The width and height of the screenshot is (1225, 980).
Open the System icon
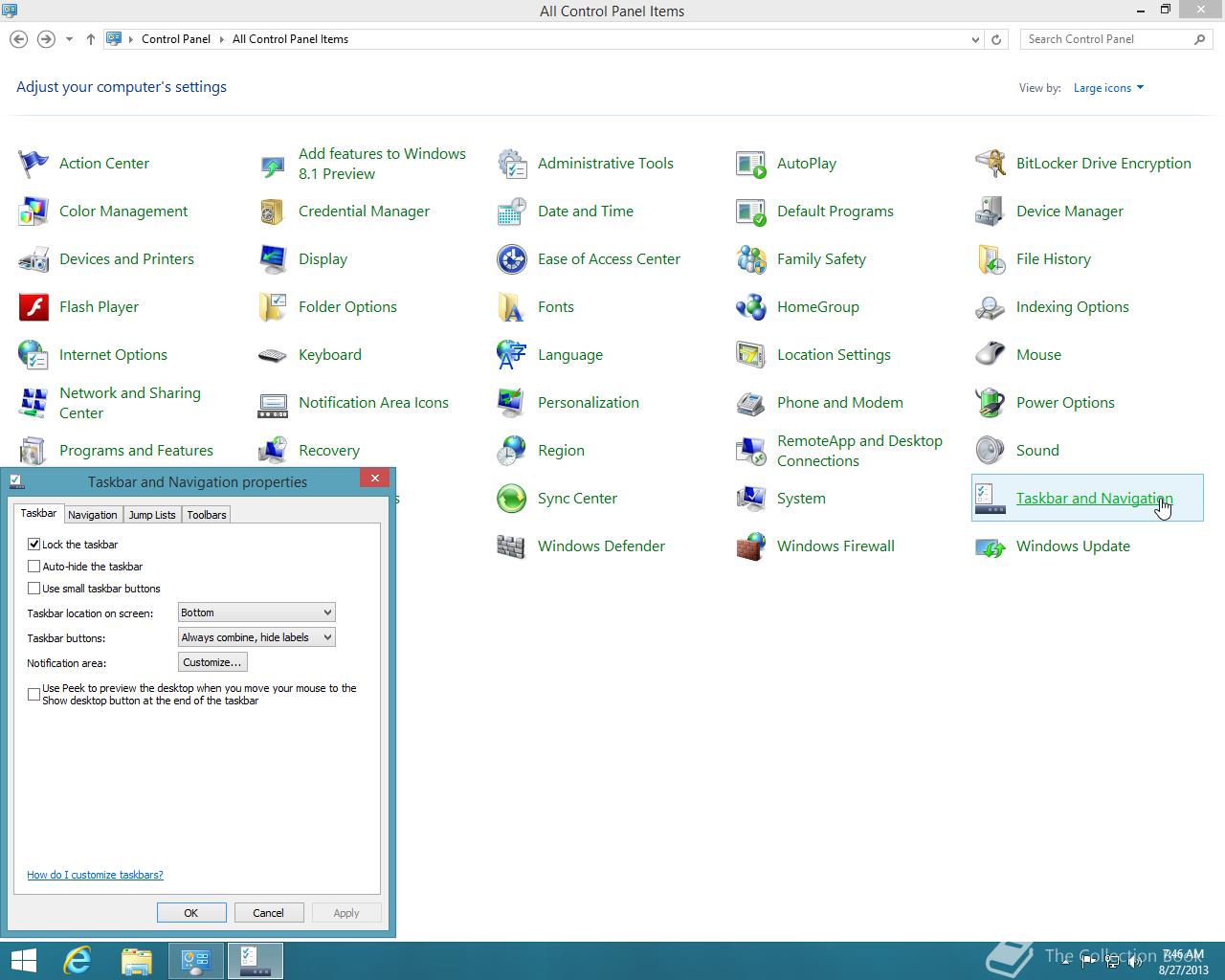pos(751,499)
